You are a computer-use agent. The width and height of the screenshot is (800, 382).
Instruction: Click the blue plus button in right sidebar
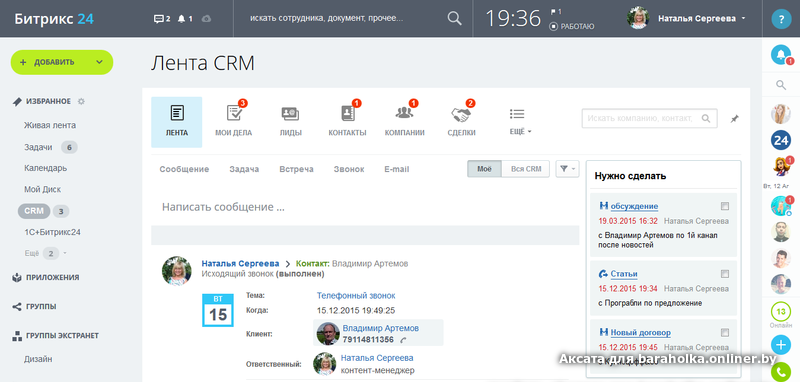click(x=781, y=345)
